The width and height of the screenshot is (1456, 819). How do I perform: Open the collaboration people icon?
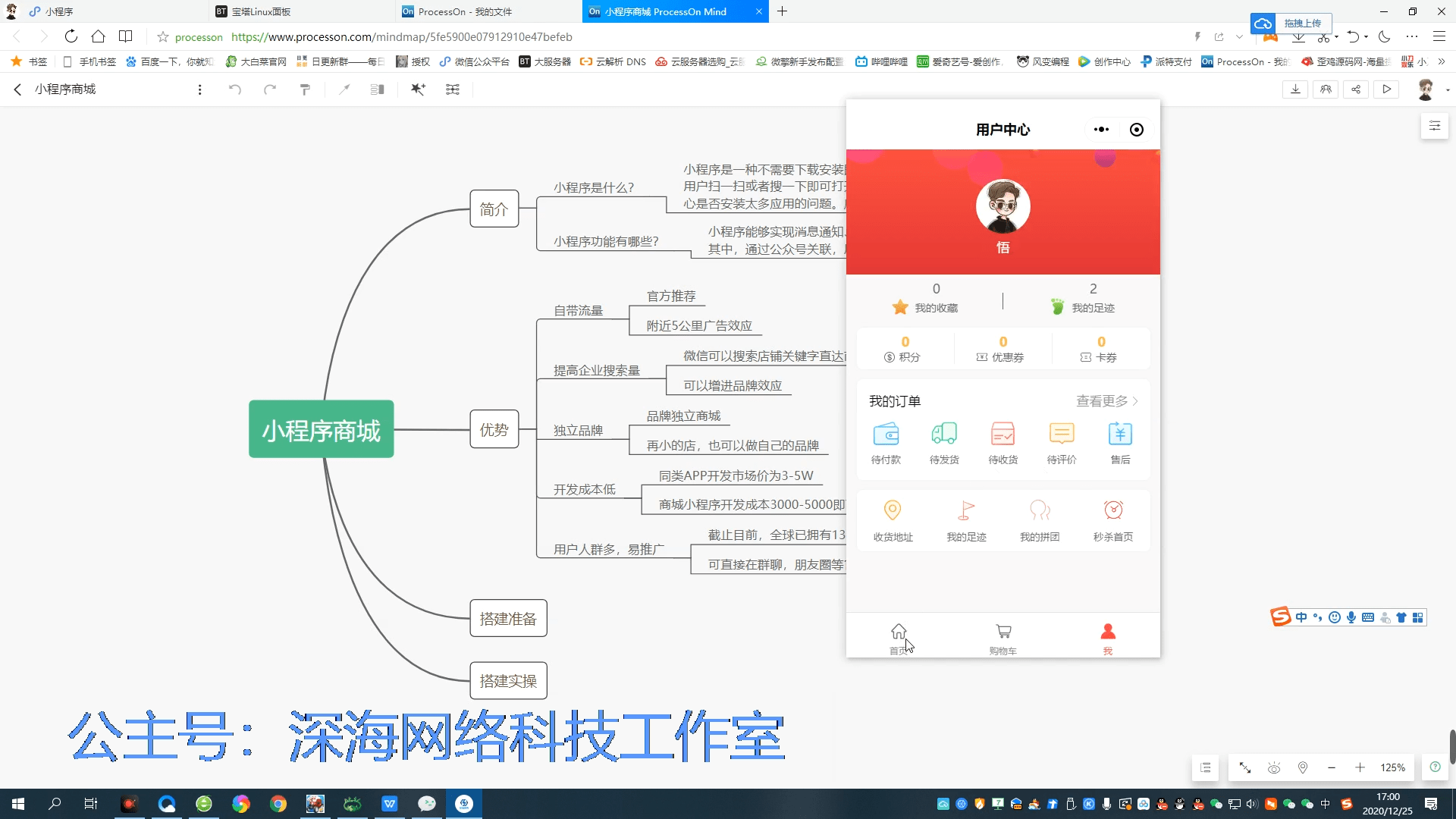coord(1326,89)
